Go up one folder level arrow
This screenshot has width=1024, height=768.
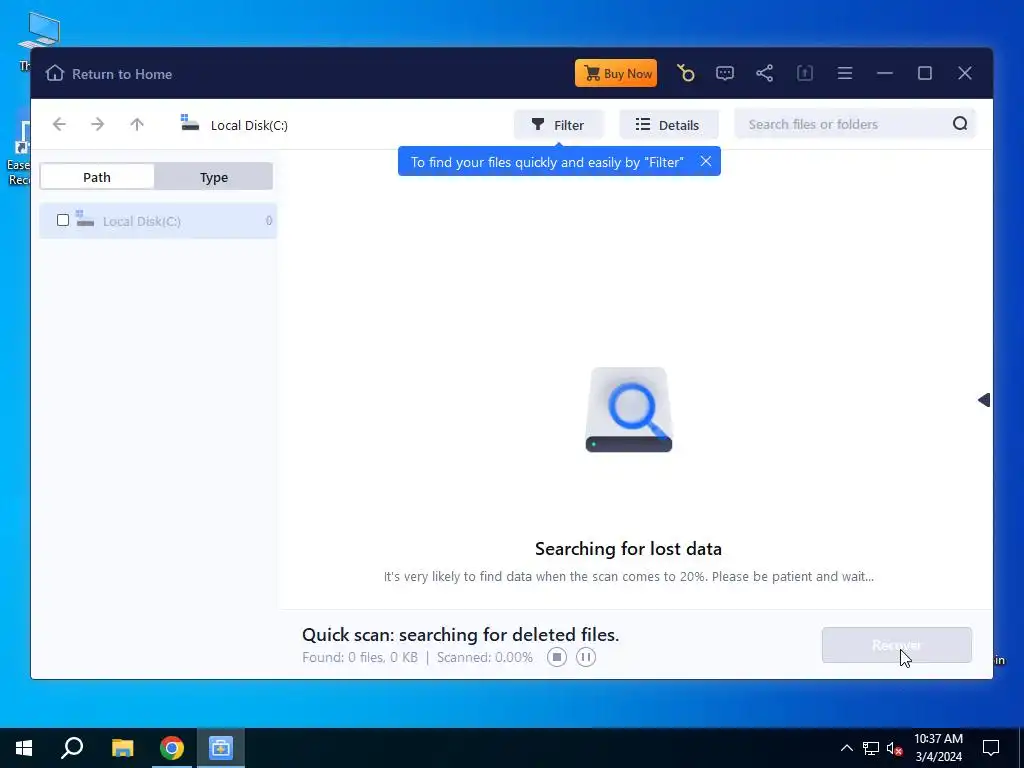(136, 124)
